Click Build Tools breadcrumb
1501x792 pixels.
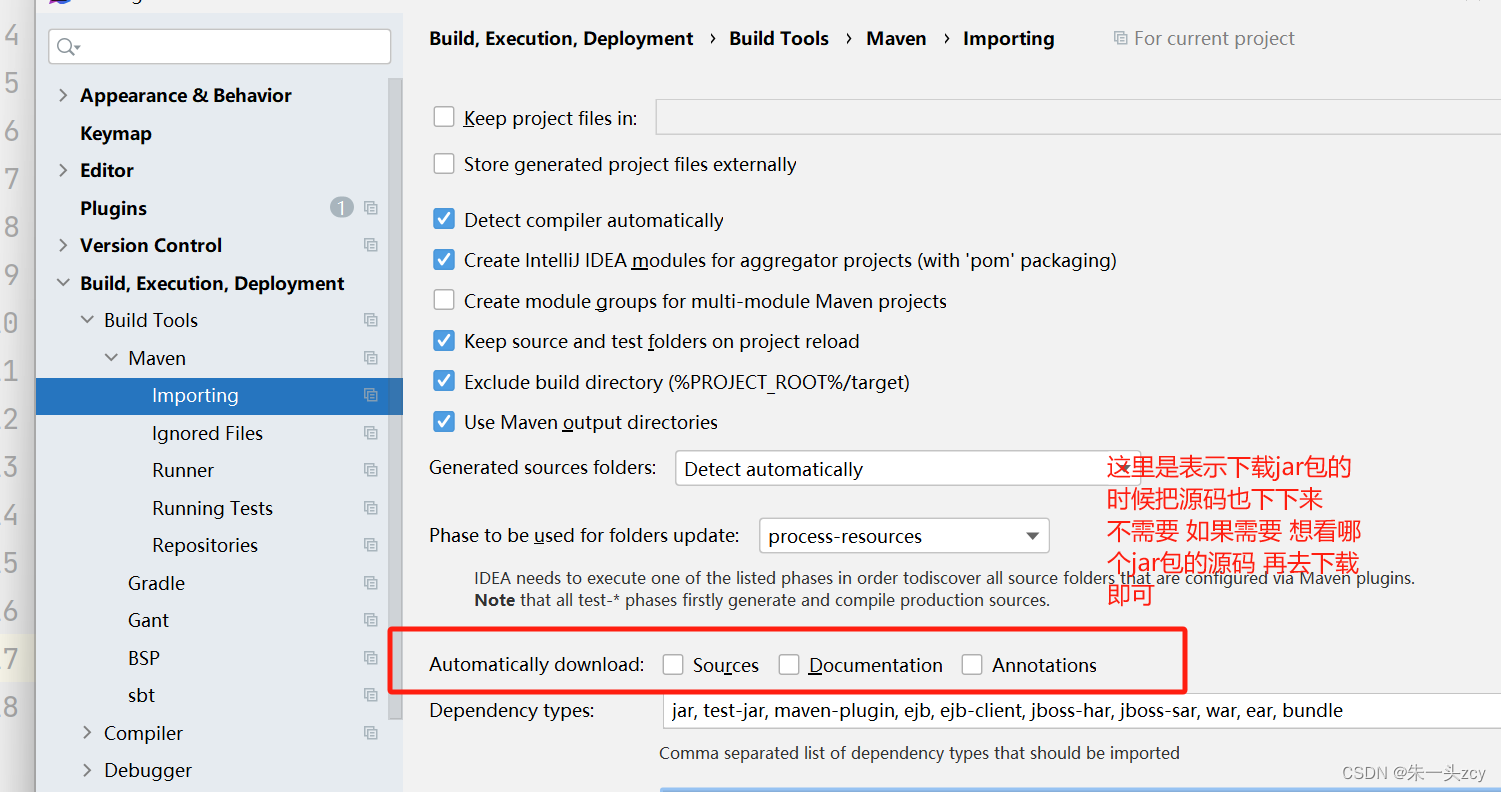[779, 38]
